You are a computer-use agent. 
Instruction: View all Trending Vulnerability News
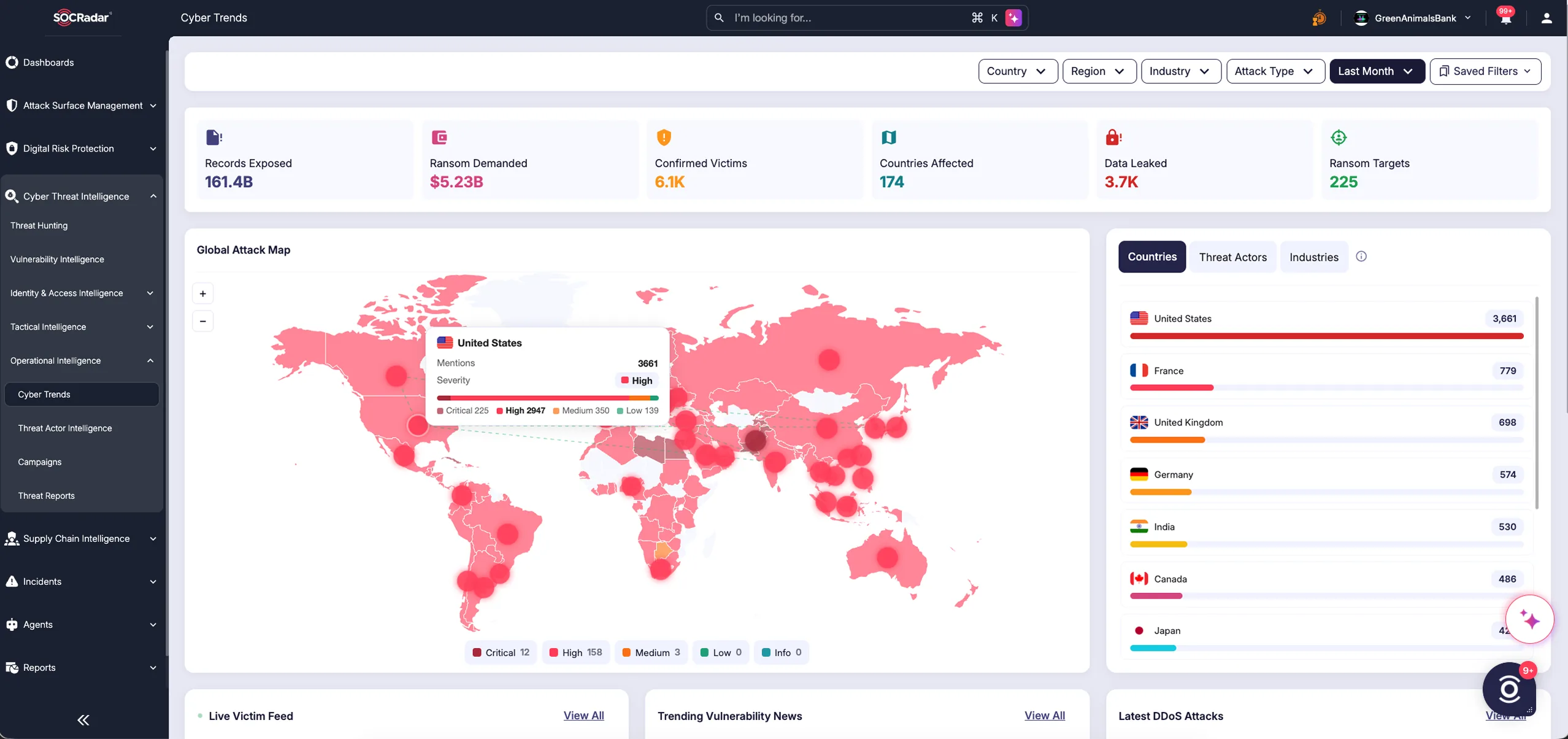(1044, 715)
